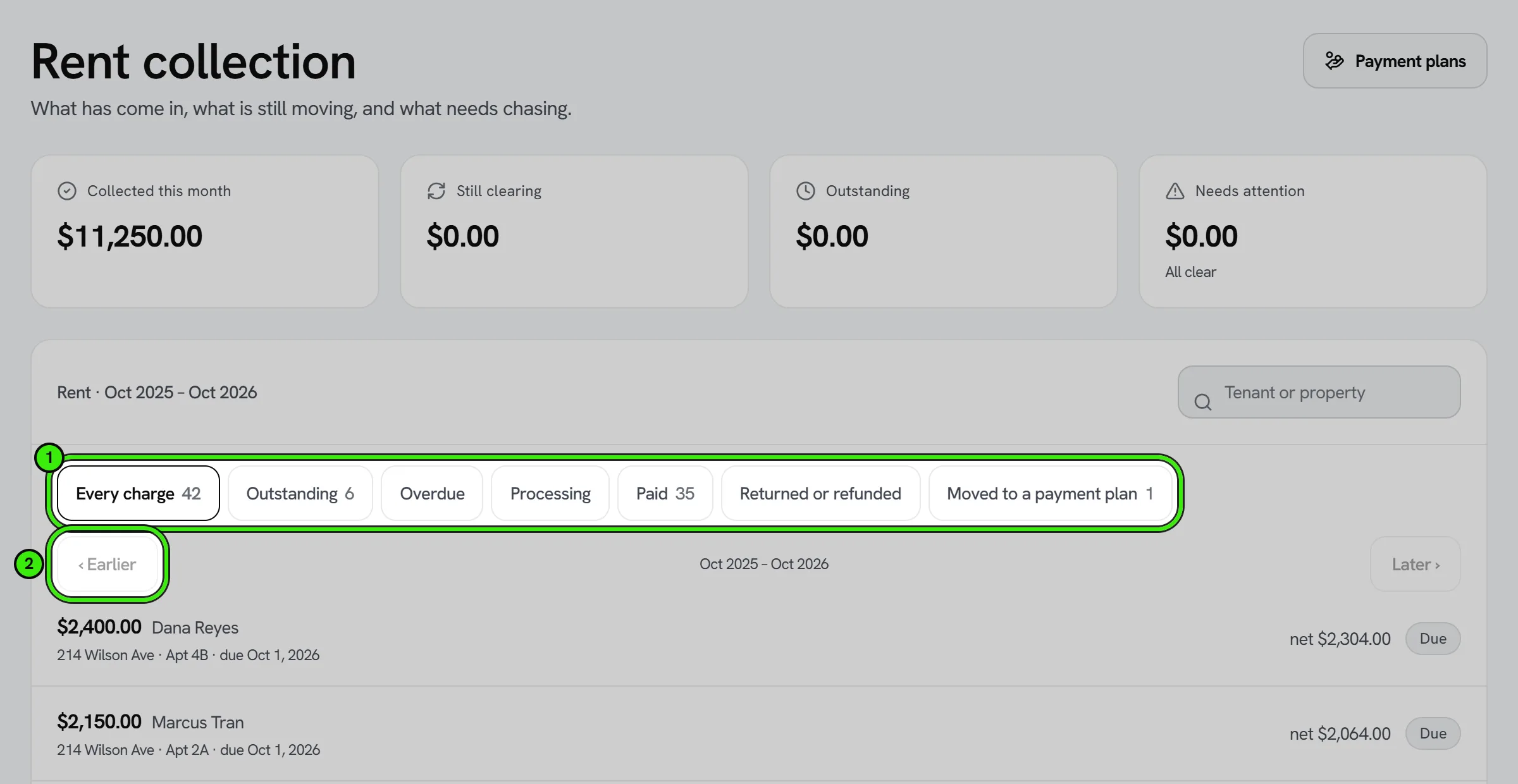Click Due badge on Dana Reyes row

[x=1433, y=639]
